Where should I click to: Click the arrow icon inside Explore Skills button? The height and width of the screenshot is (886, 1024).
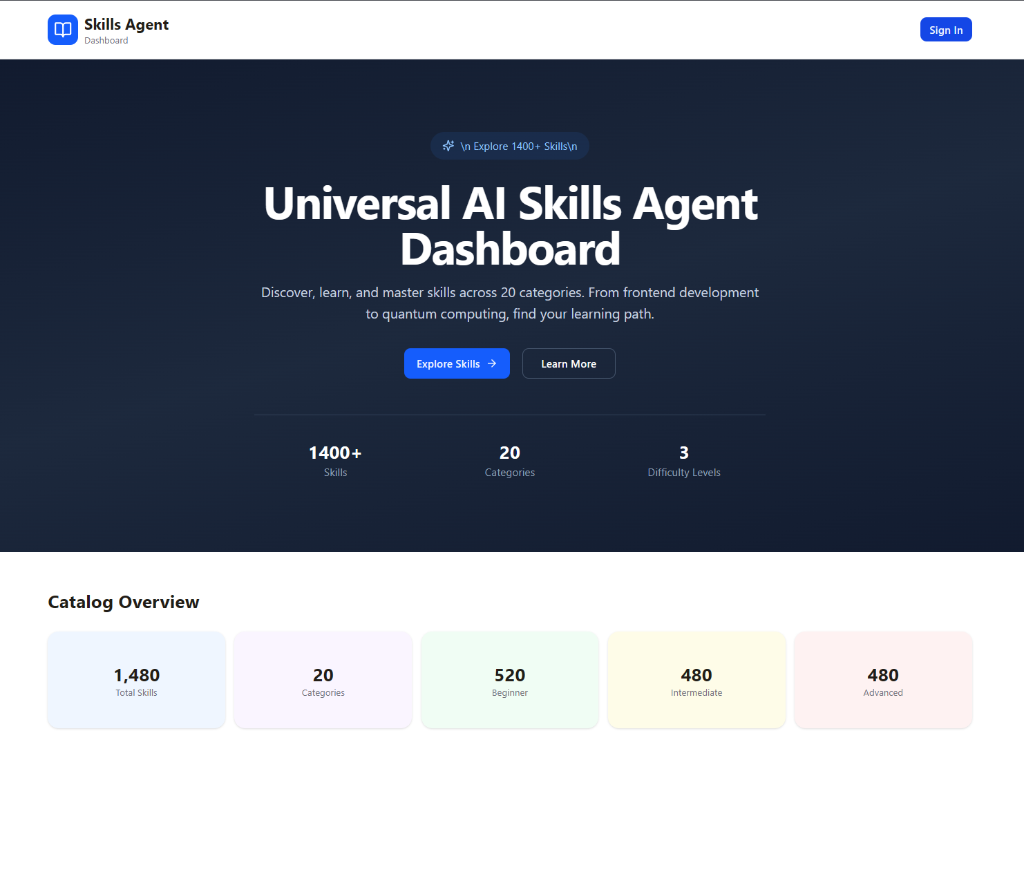(491, 363)
